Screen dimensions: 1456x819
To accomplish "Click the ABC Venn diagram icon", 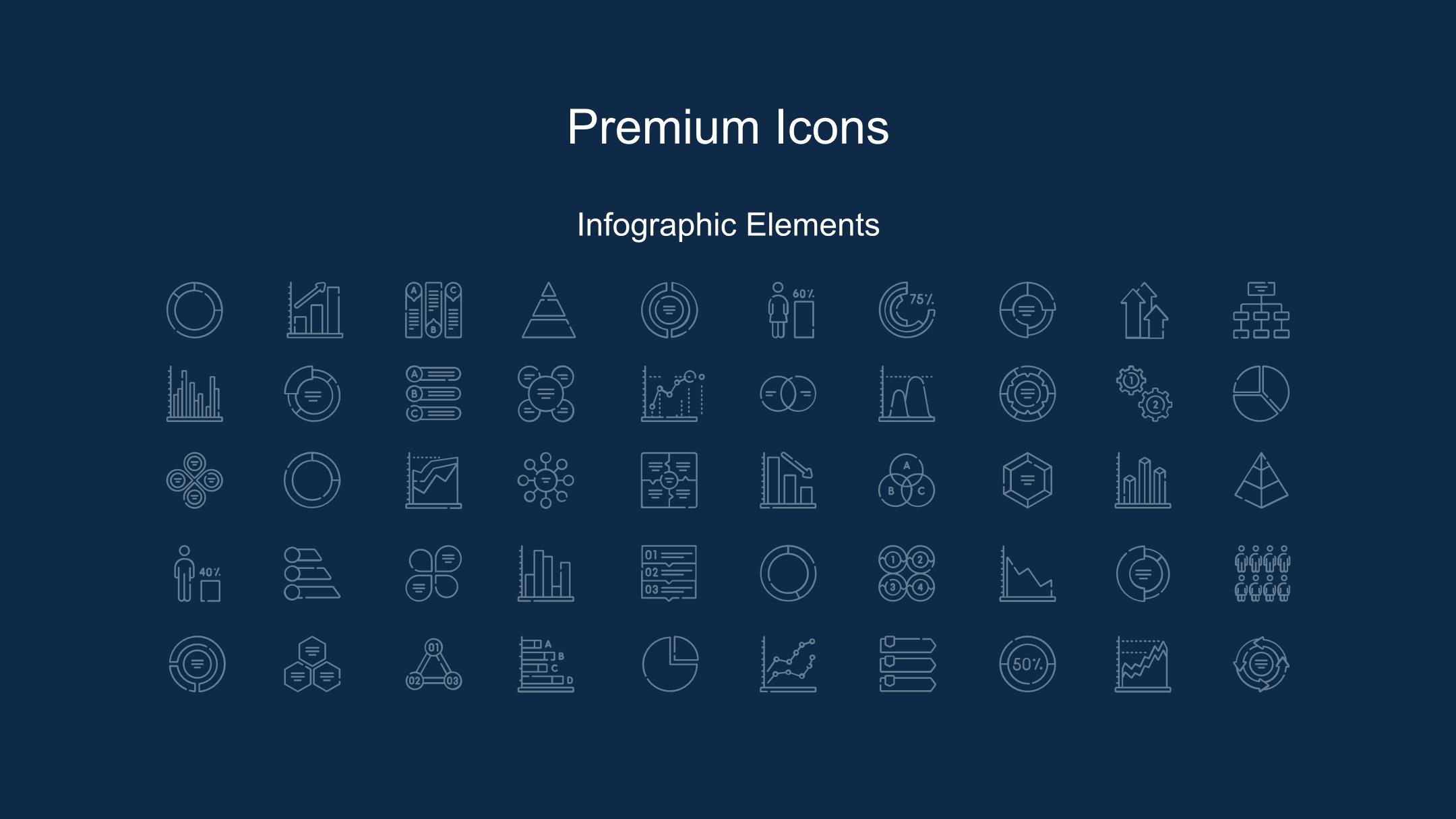I will 907,480.
